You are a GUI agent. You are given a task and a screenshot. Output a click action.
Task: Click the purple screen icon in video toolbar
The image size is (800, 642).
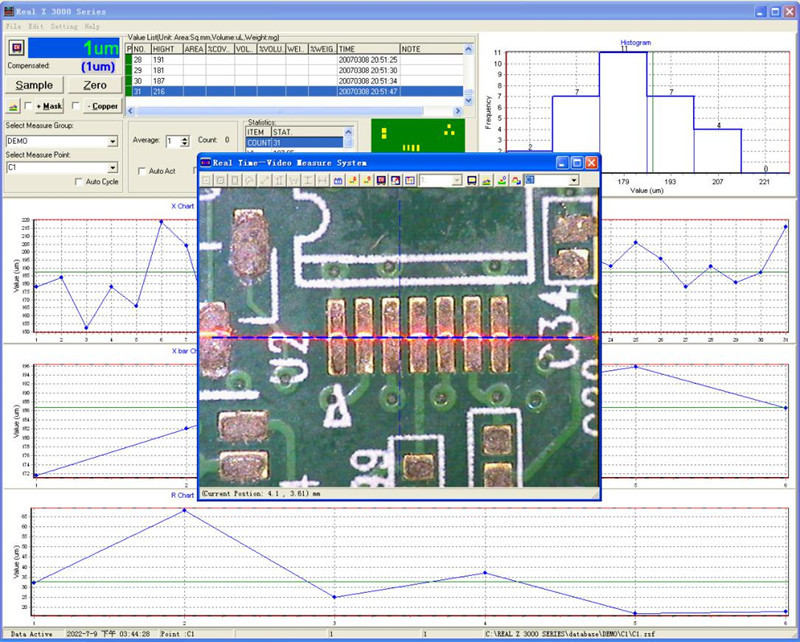click(x=381, y=180)
